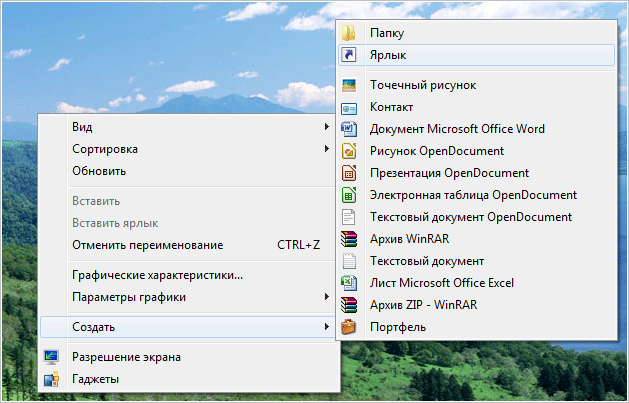The height and width of the screenshot is (403, 629).
Task: Click the briefcase icon beside Портфель
Action: coord(349,327)
